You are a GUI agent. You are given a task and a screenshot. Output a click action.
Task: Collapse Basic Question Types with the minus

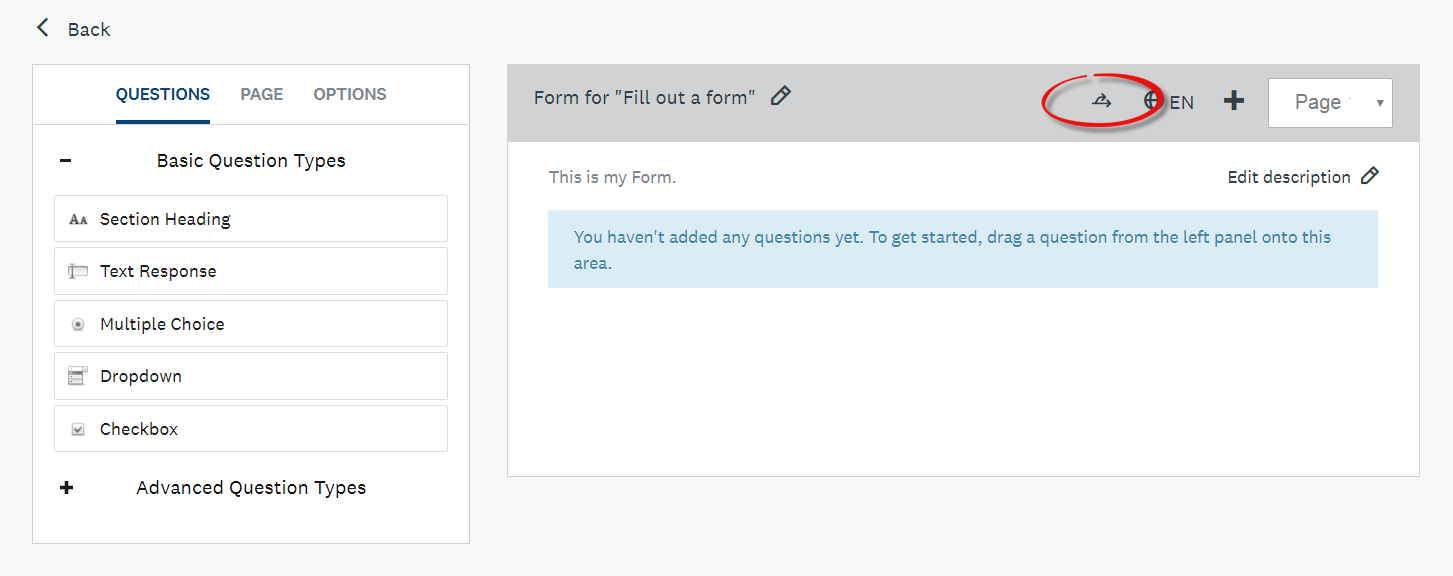tap(66, 159)
